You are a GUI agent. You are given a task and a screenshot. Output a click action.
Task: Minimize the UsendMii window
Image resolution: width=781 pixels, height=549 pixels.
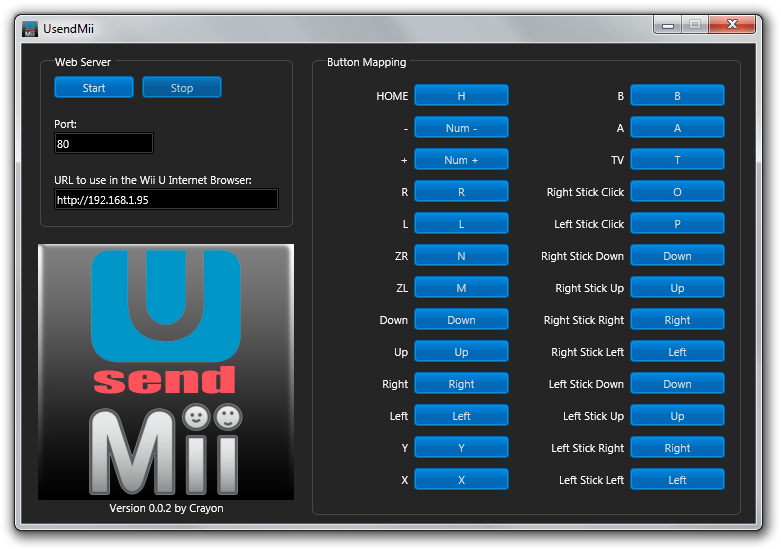[x=668, y=25]
